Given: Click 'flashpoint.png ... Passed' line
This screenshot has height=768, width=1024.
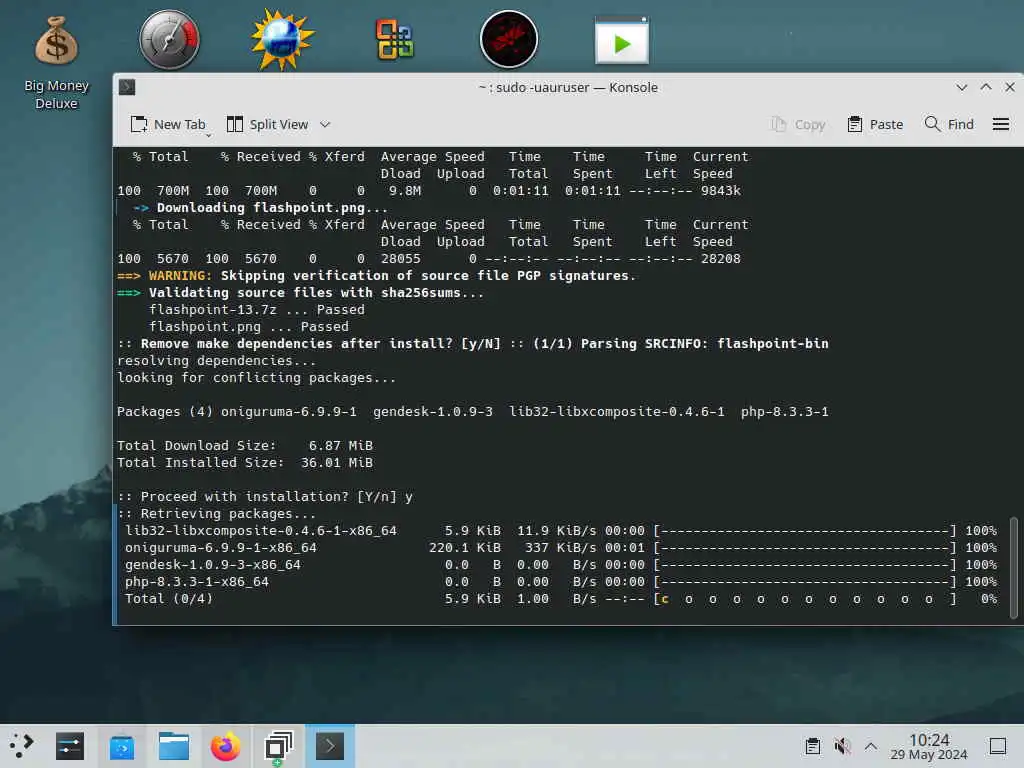Looking at the screenshot, I should (x=249, y=327).
